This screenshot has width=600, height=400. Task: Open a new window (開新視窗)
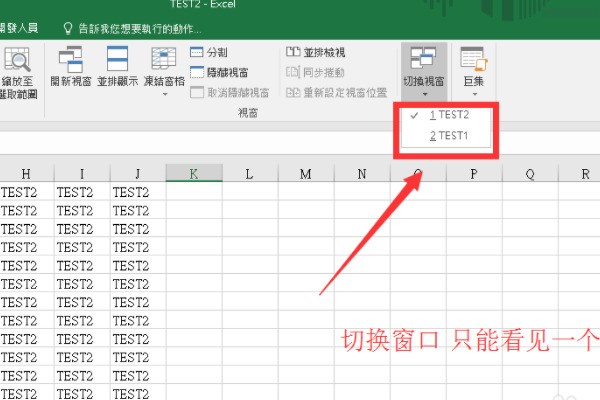(x=71, y=60)
